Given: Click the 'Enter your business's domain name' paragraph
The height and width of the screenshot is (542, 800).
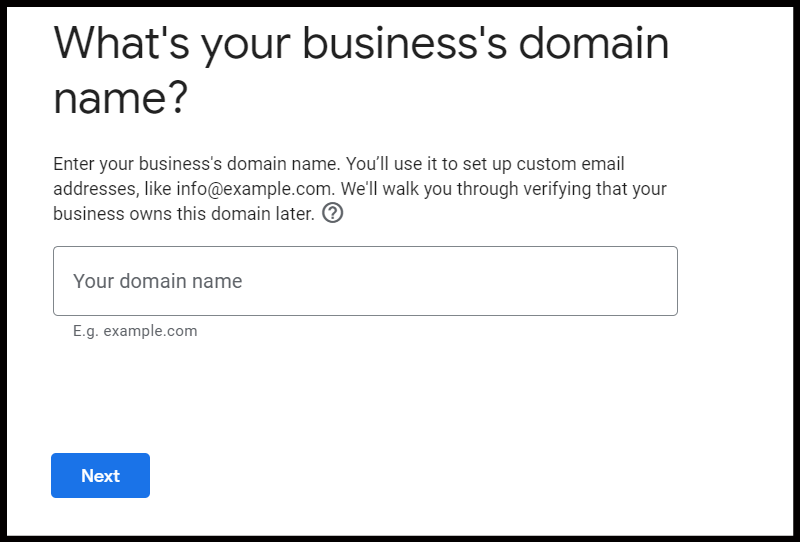Looking at the screenshot, I should click(360, 189).
